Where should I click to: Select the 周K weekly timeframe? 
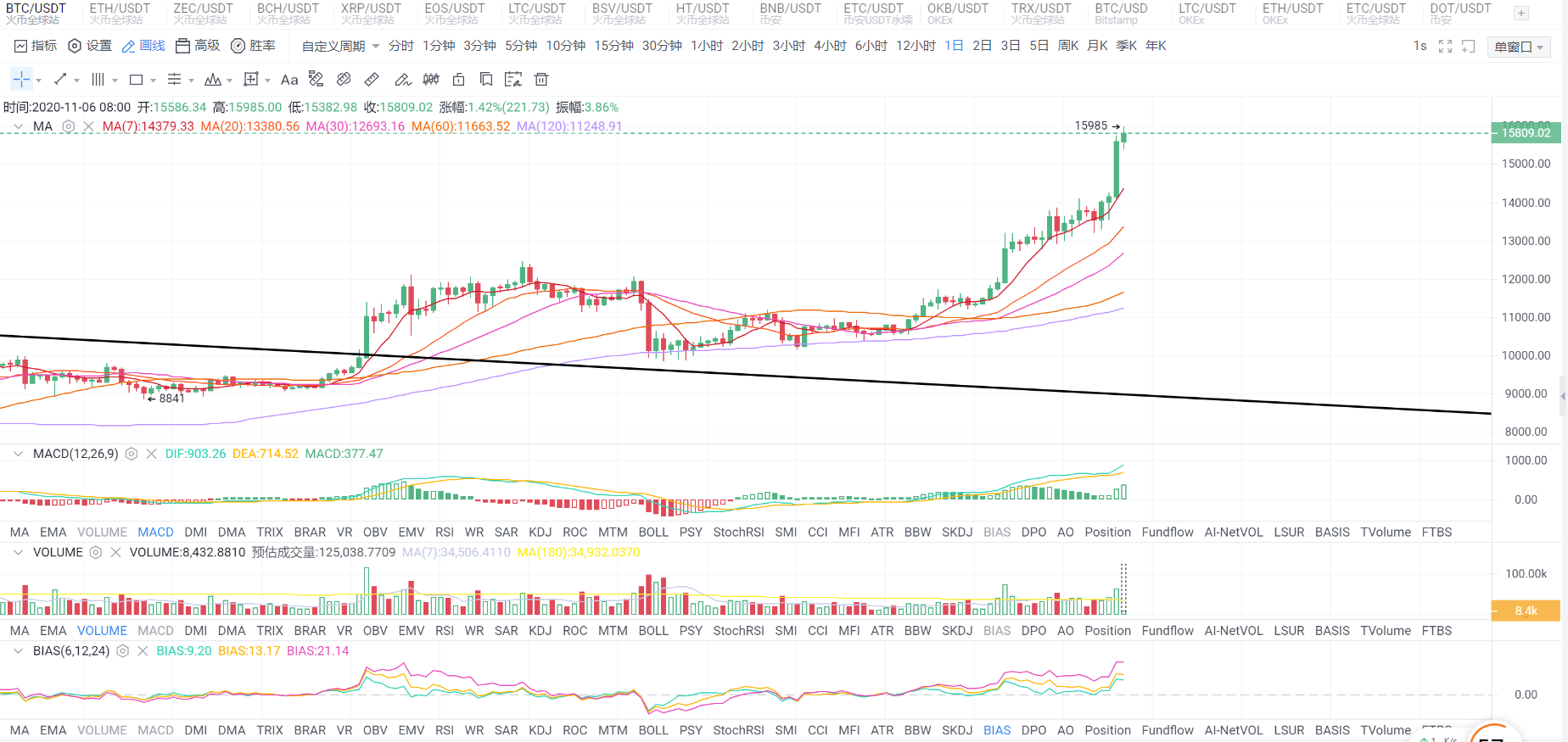(x=1067, y=46)
